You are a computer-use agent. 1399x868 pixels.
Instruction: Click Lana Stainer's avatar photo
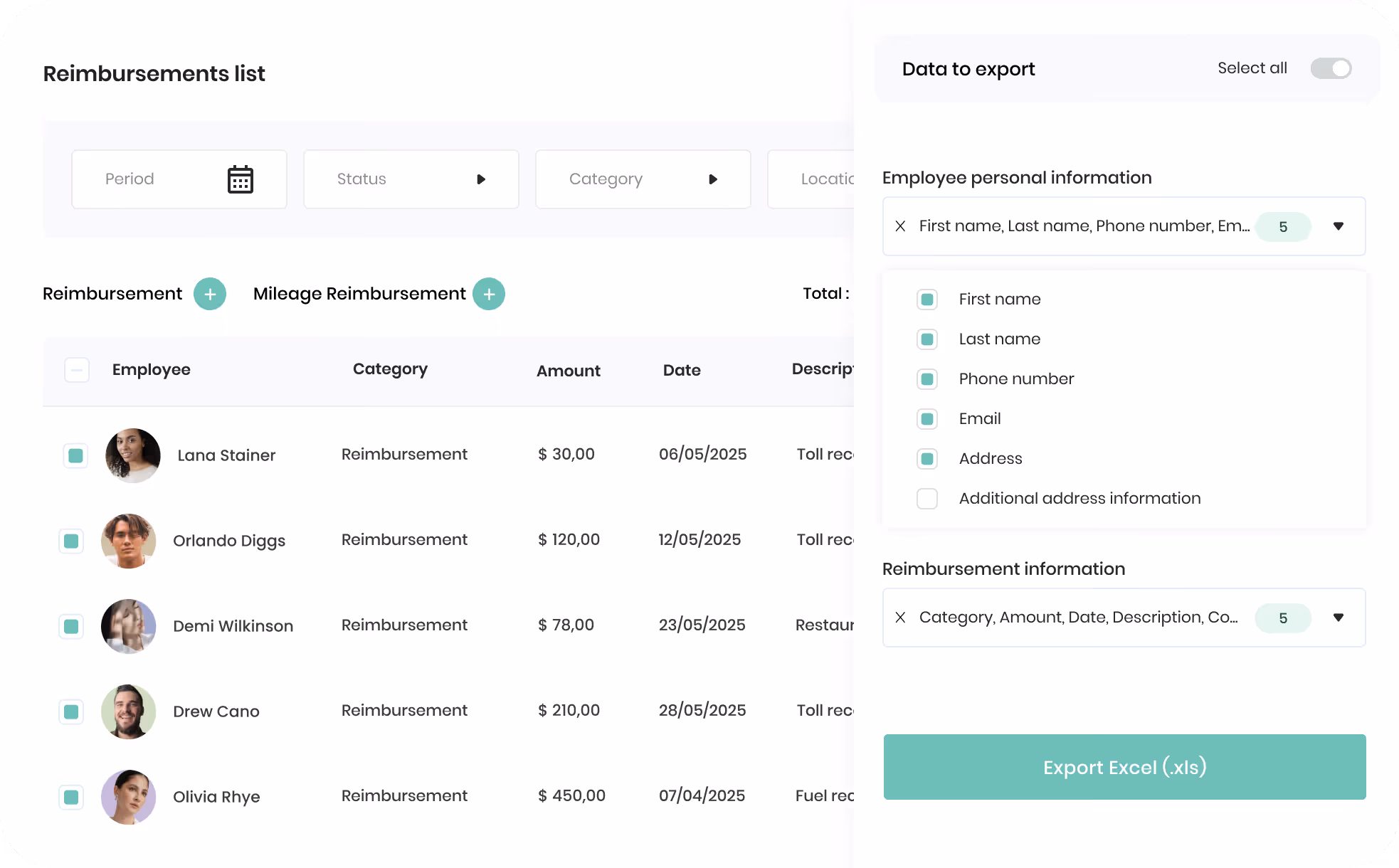tap(132, 455)
